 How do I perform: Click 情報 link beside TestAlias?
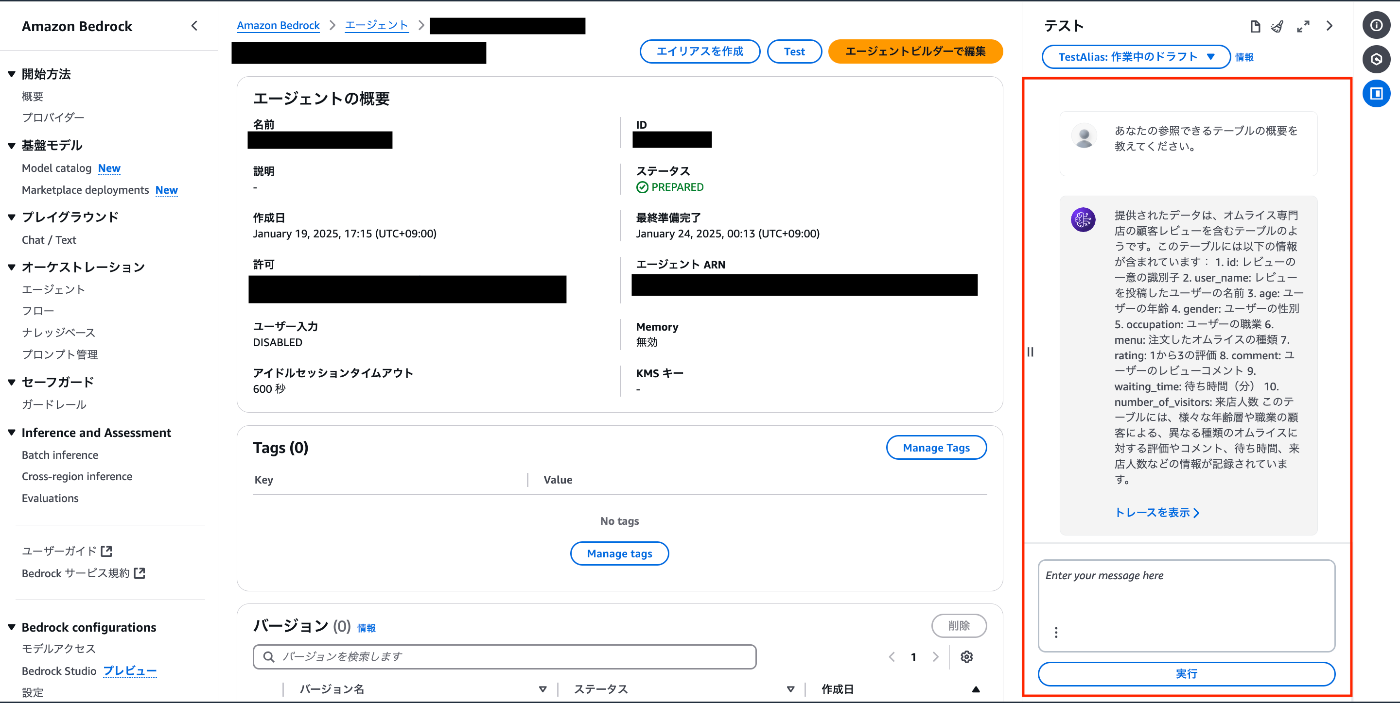pos(1244,58)
